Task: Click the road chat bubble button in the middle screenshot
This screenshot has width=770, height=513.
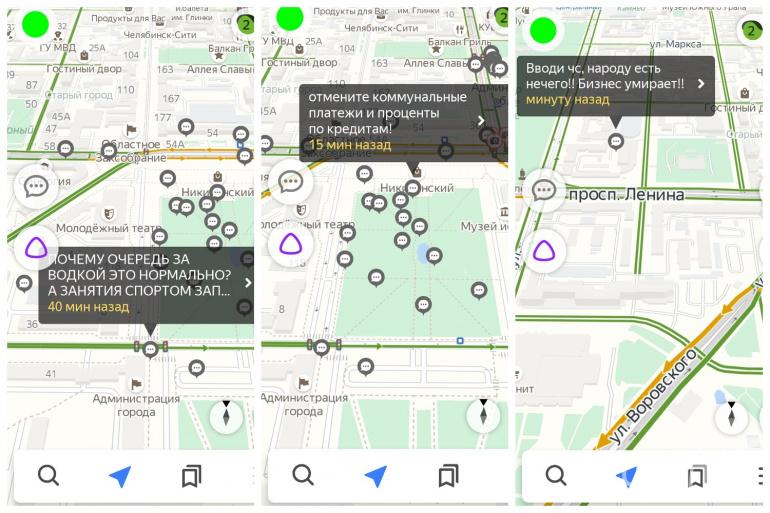Action: point(291,183)
